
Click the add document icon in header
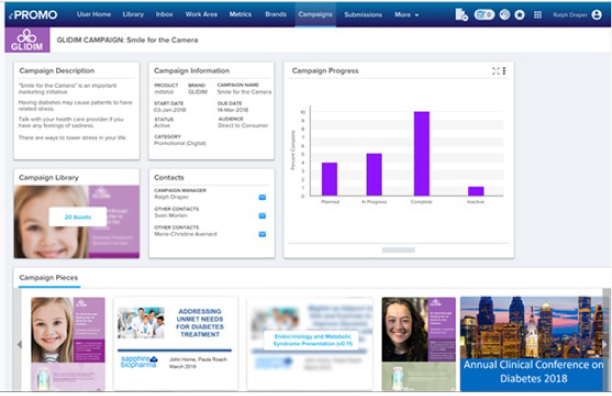[461, 15]
